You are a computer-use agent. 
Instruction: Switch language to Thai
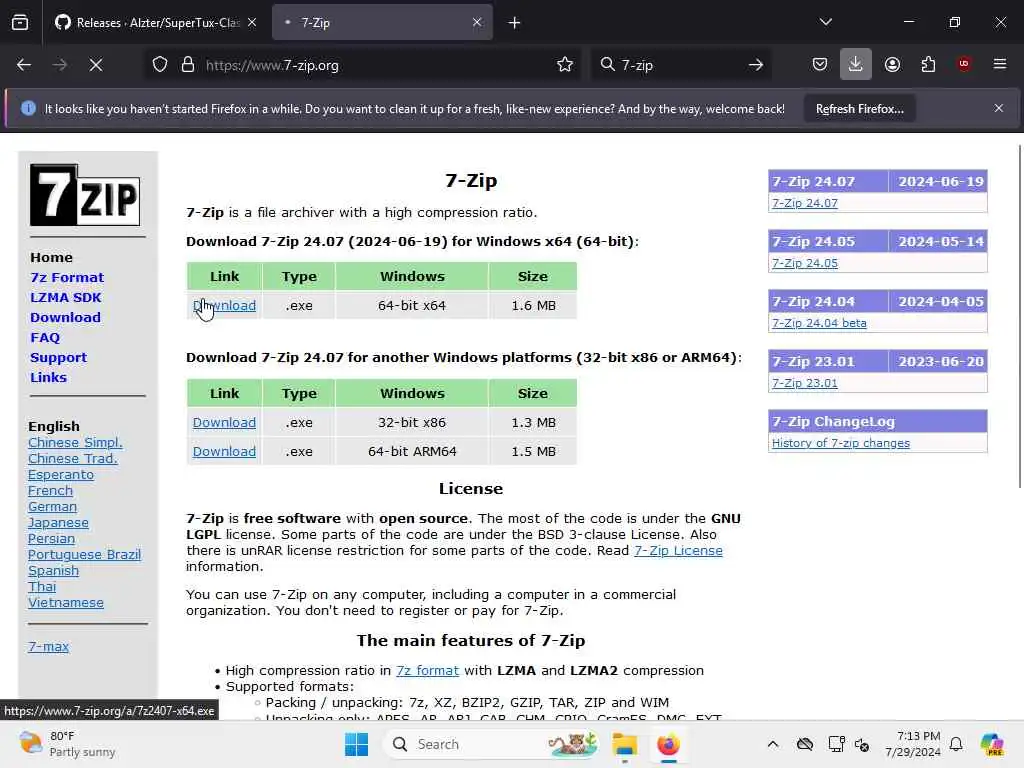point(42,586)
